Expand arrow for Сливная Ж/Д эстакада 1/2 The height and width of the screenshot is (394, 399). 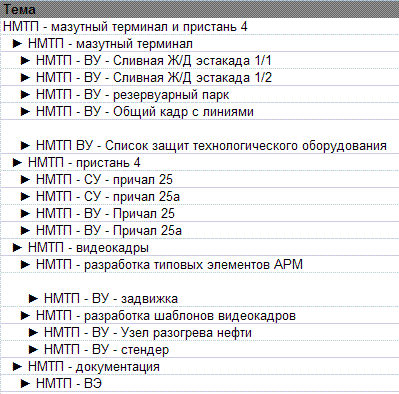(x=25, y=78)
